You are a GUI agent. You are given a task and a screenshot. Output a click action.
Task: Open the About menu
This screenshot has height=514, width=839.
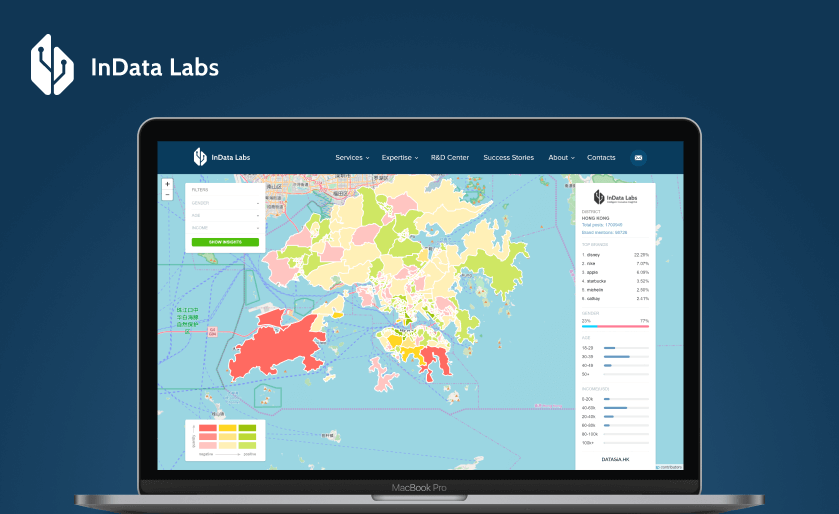[560, 157]
